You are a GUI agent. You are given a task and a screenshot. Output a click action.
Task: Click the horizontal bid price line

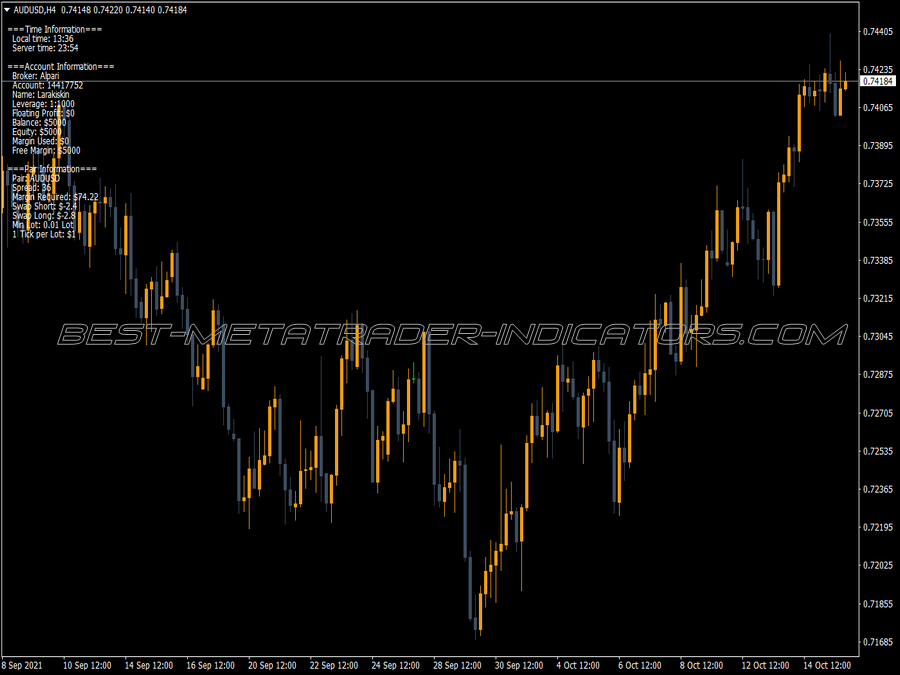pos(429,82)
